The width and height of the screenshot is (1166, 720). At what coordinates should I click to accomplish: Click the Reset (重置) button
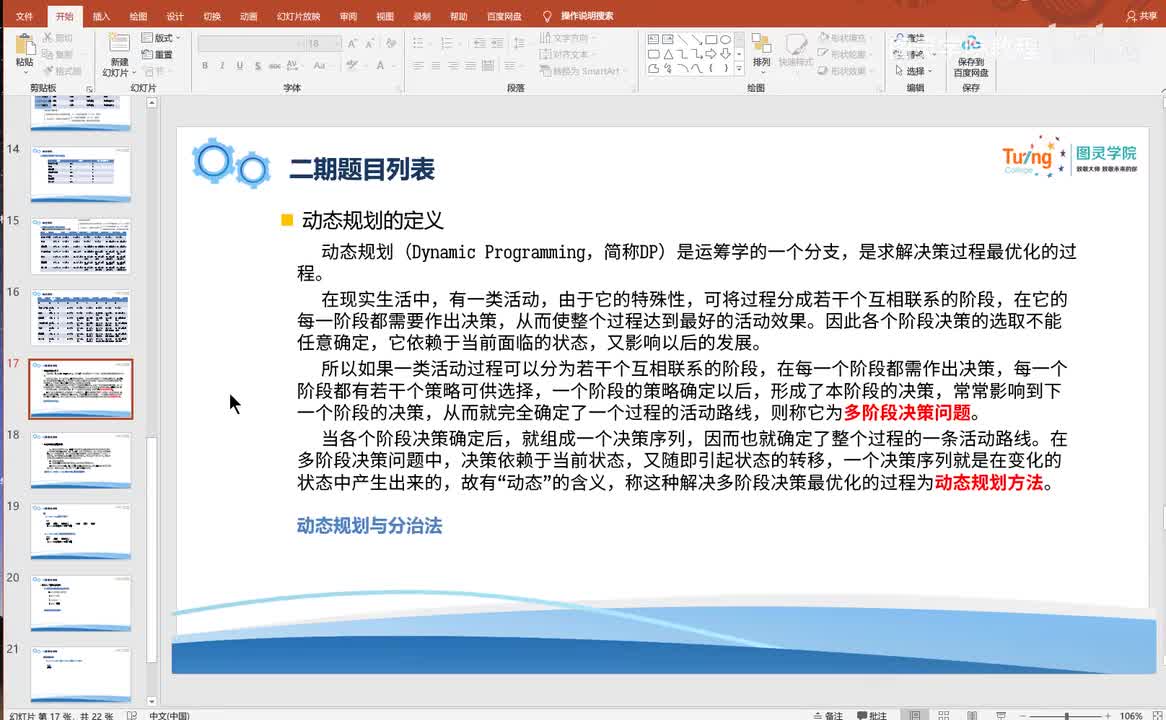[158, 54]
